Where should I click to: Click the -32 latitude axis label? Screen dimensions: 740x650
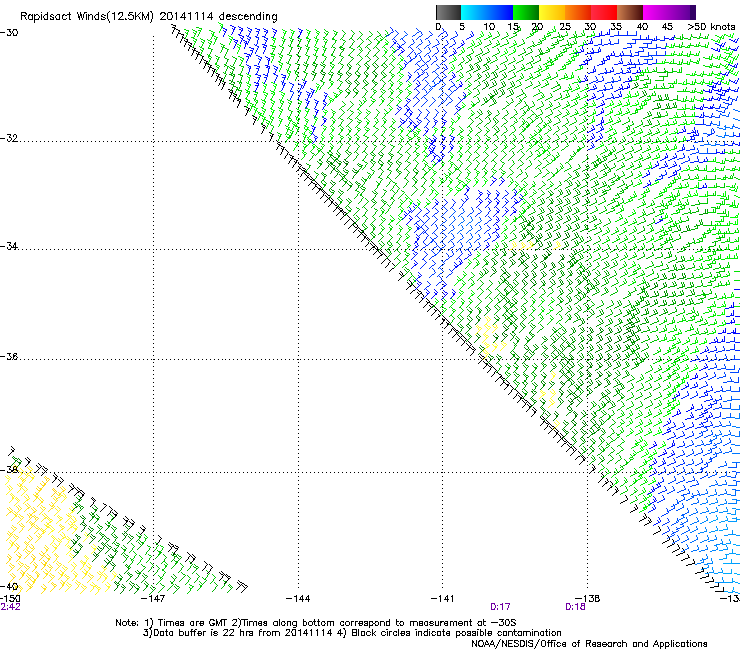point(9,138)
